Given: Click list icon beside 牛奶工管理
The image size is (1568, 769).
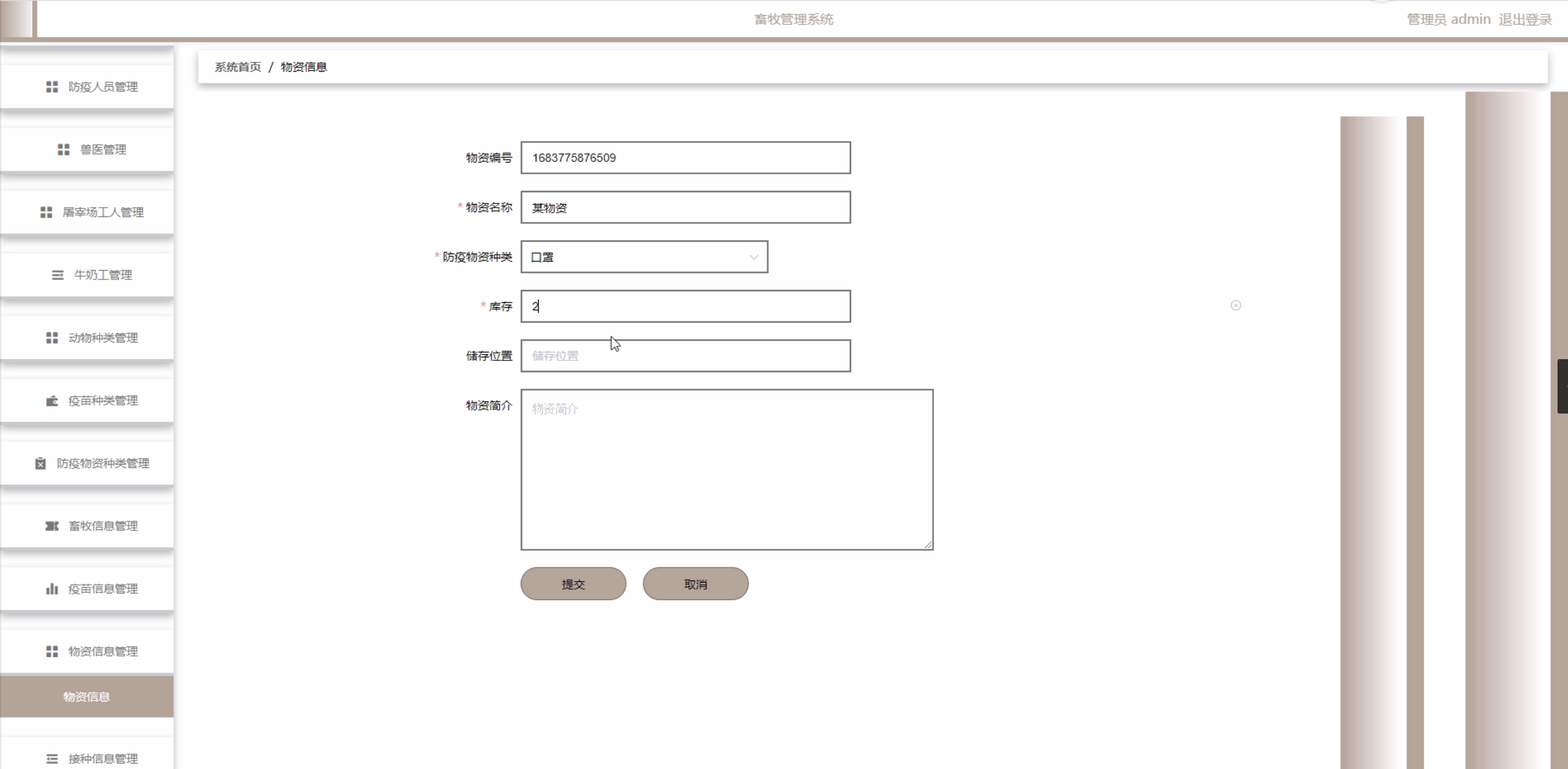Looking at the screenshot, I should click(x=58, y=275).
